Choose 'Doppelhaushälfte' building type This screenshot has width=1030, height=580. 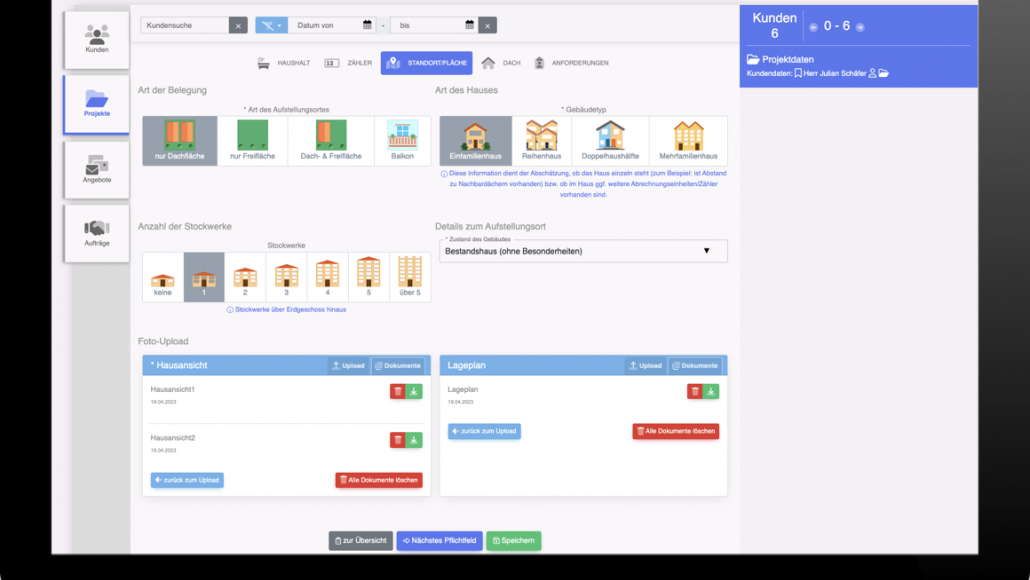tap(610, 141)
